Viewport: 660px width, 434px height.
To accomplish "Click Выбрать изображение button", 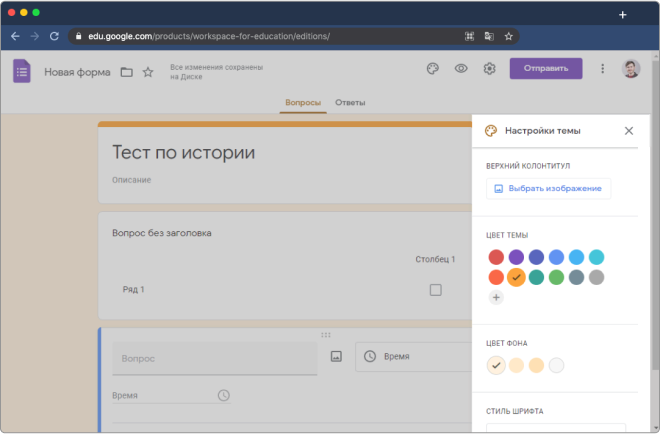I will [x=548, y=189].
